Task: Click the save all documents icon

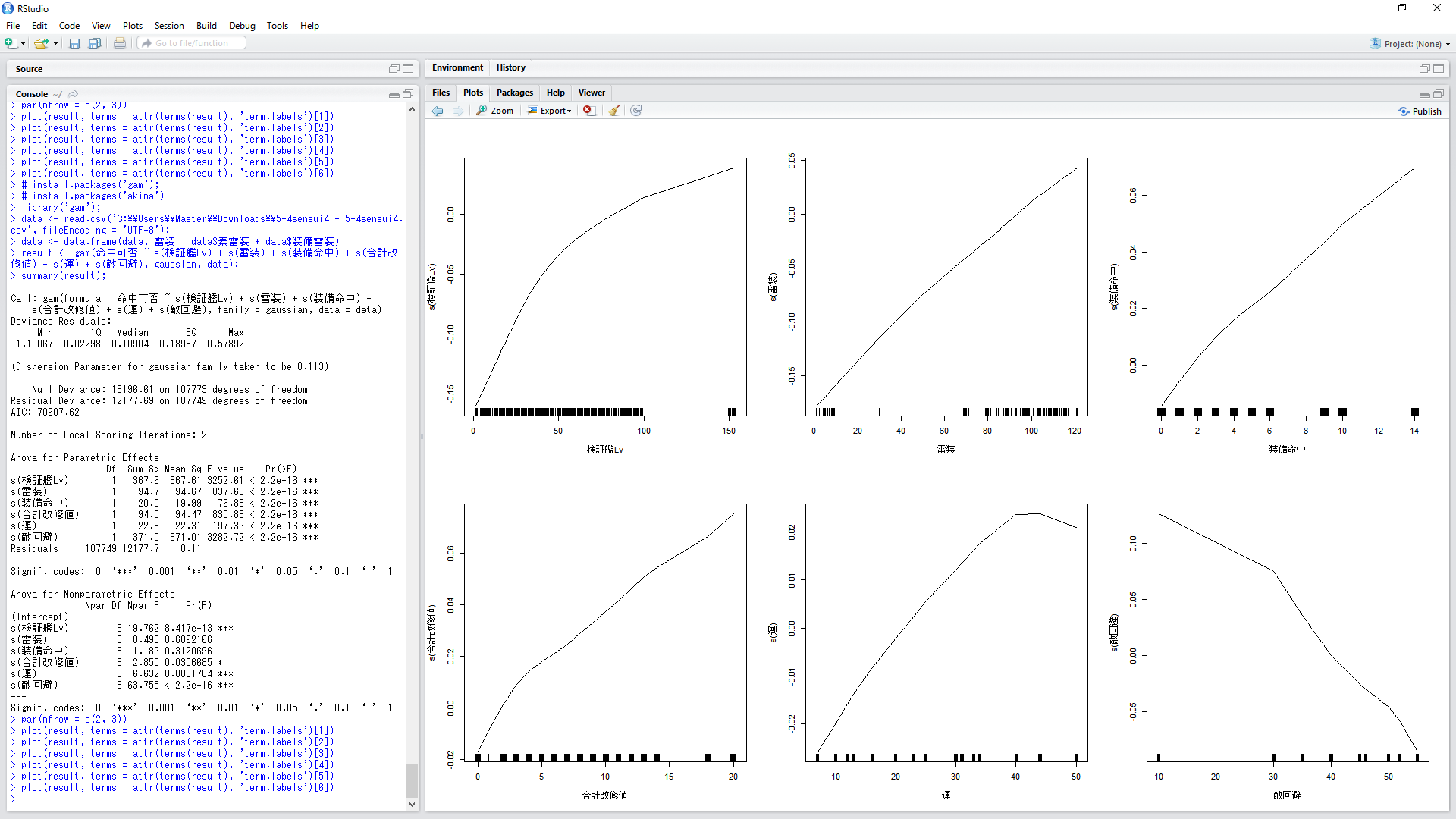Action: 95,44
